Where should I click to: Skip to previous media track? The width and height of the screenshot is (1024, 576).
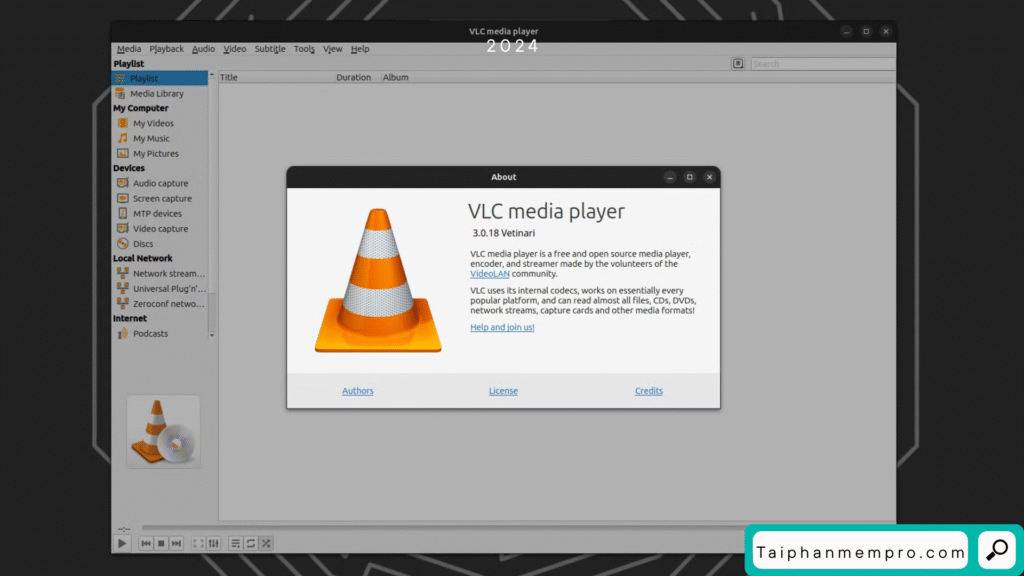[x=146, y=543]
